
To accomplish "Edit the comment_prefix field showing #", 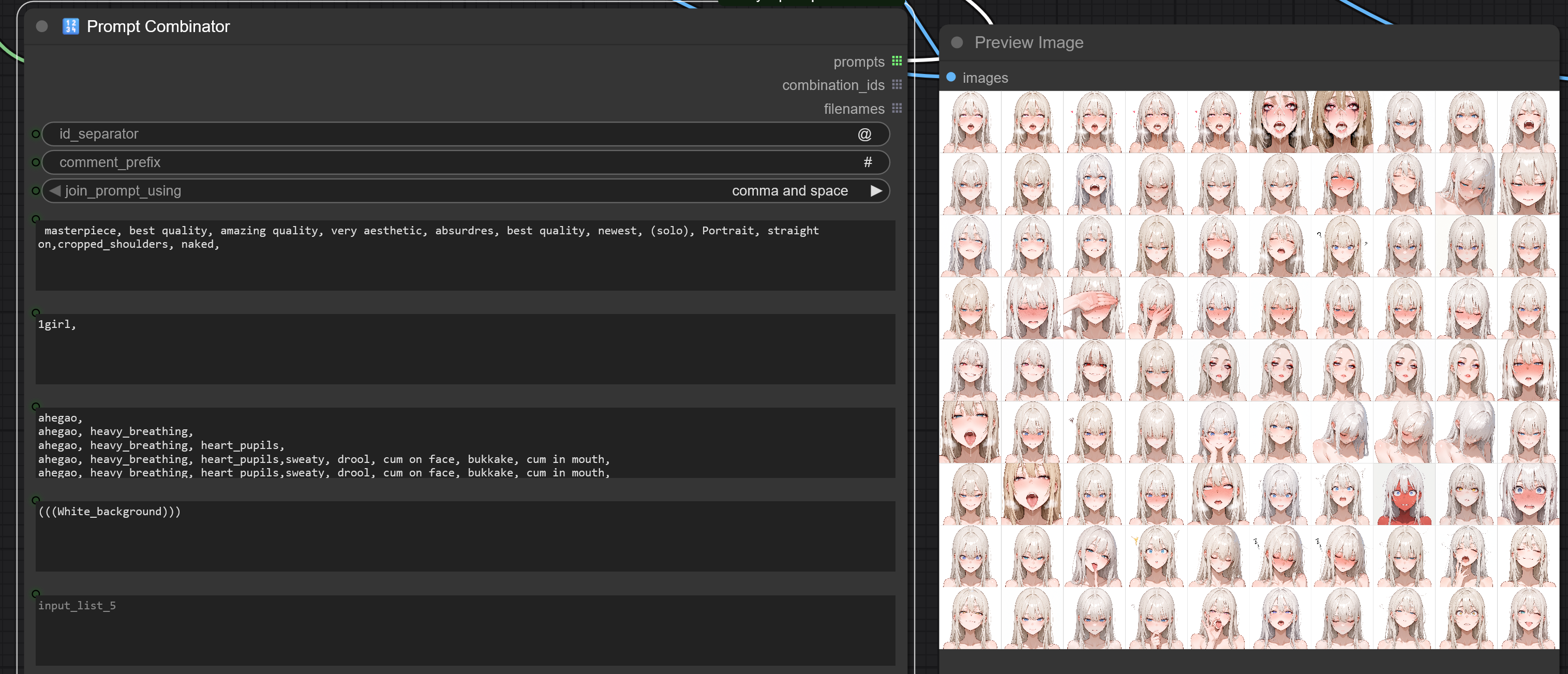I will coord(466,162).
